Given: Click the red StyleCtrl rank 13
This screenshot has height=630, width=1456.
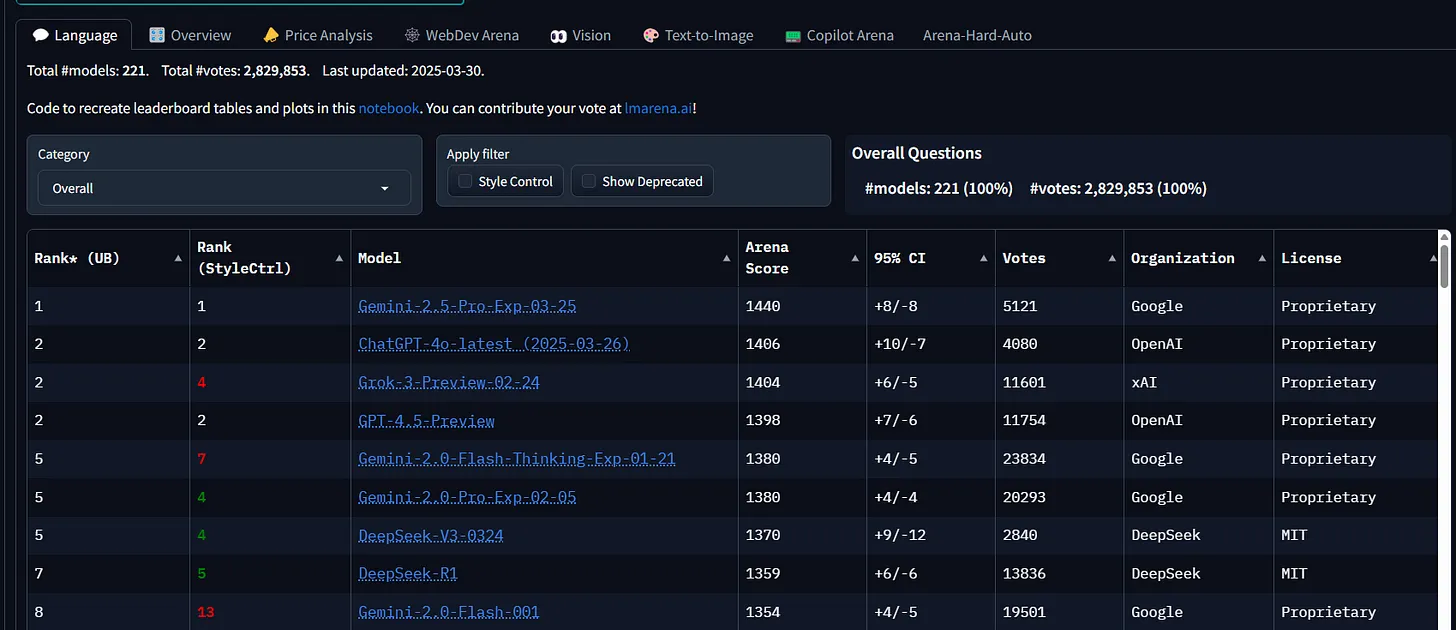Looking at the screenshot, I should pyautogui.click(x=206, y=612).
